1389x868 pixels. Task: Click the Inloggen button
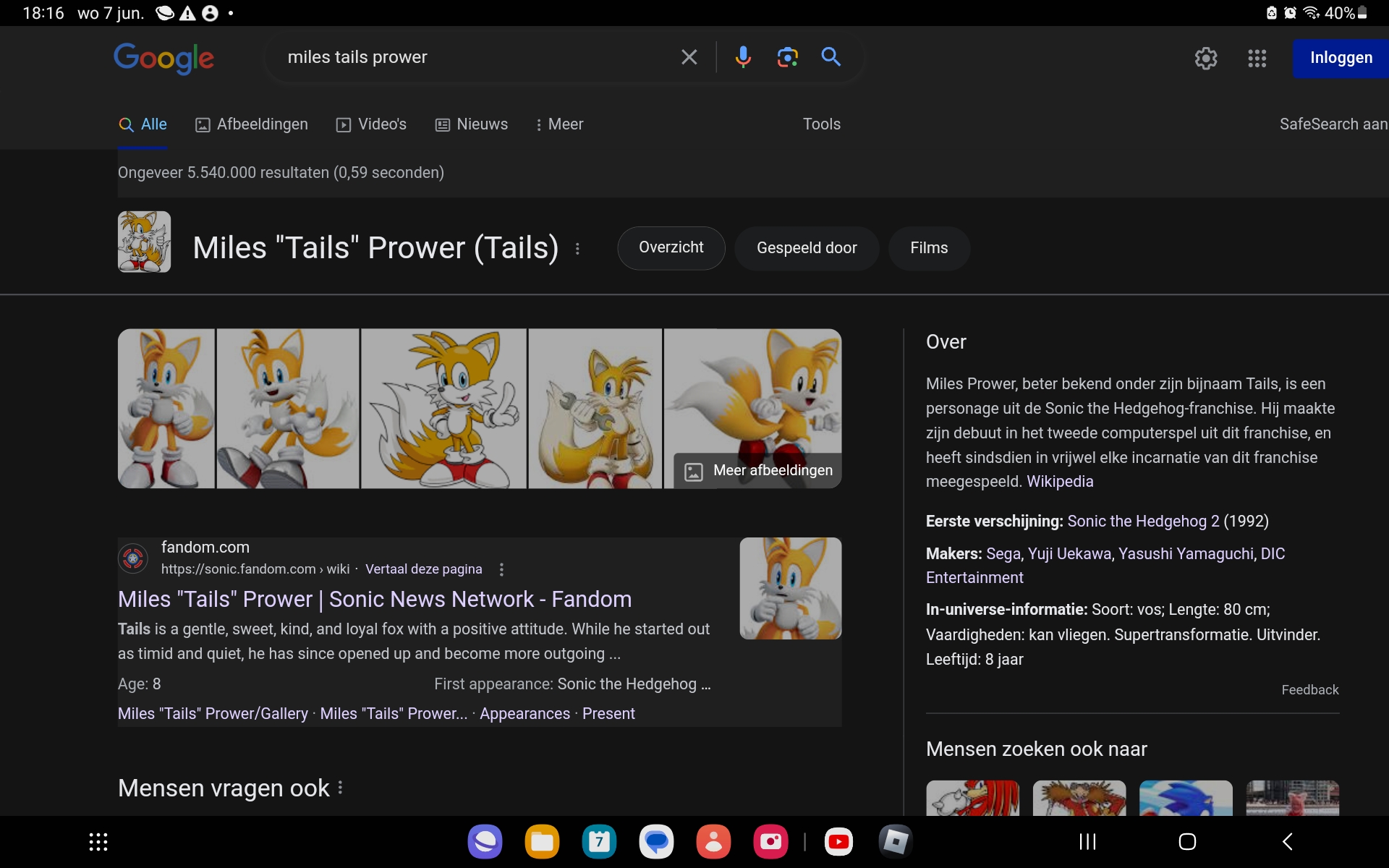point(1340,58)
